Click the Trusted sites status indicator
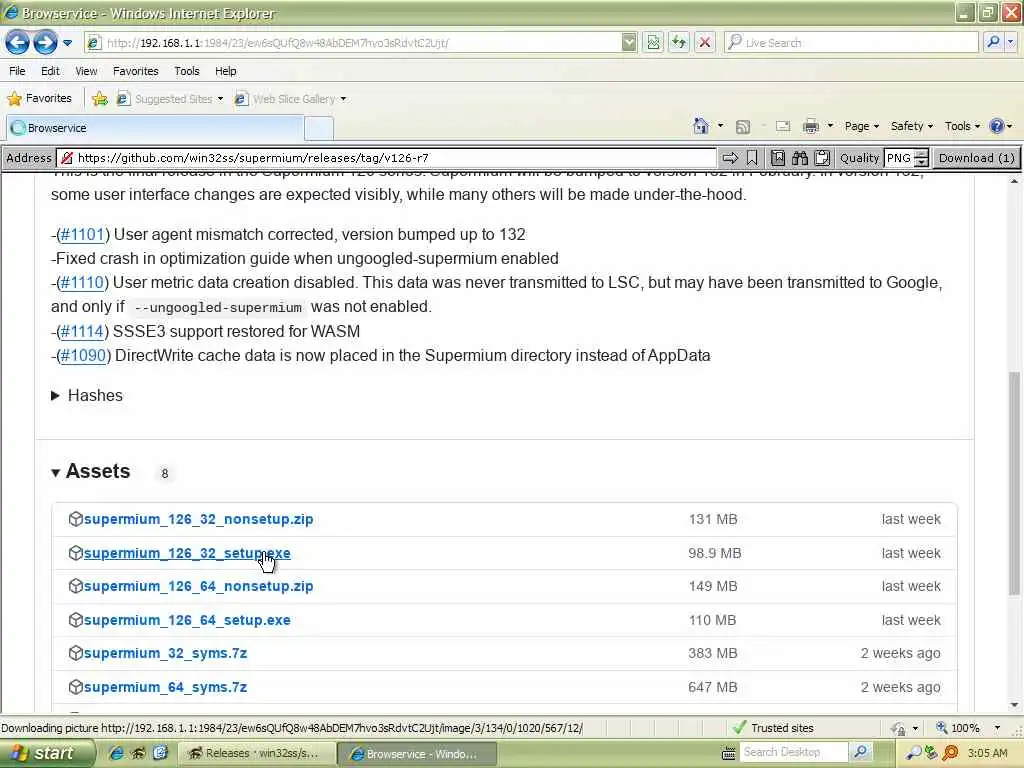 tap(773, 728)
